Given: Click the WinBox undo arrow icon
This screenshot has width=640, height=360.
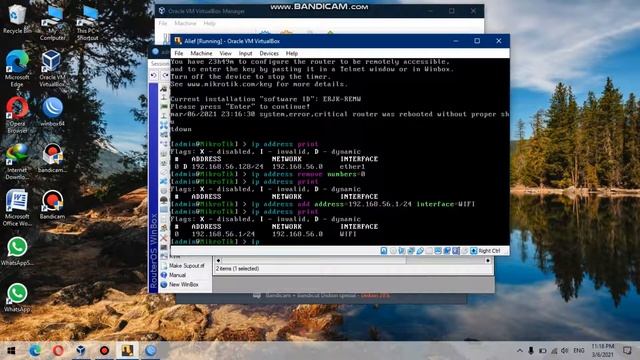Looking at the screenshot, I should [x=153, y=76].
